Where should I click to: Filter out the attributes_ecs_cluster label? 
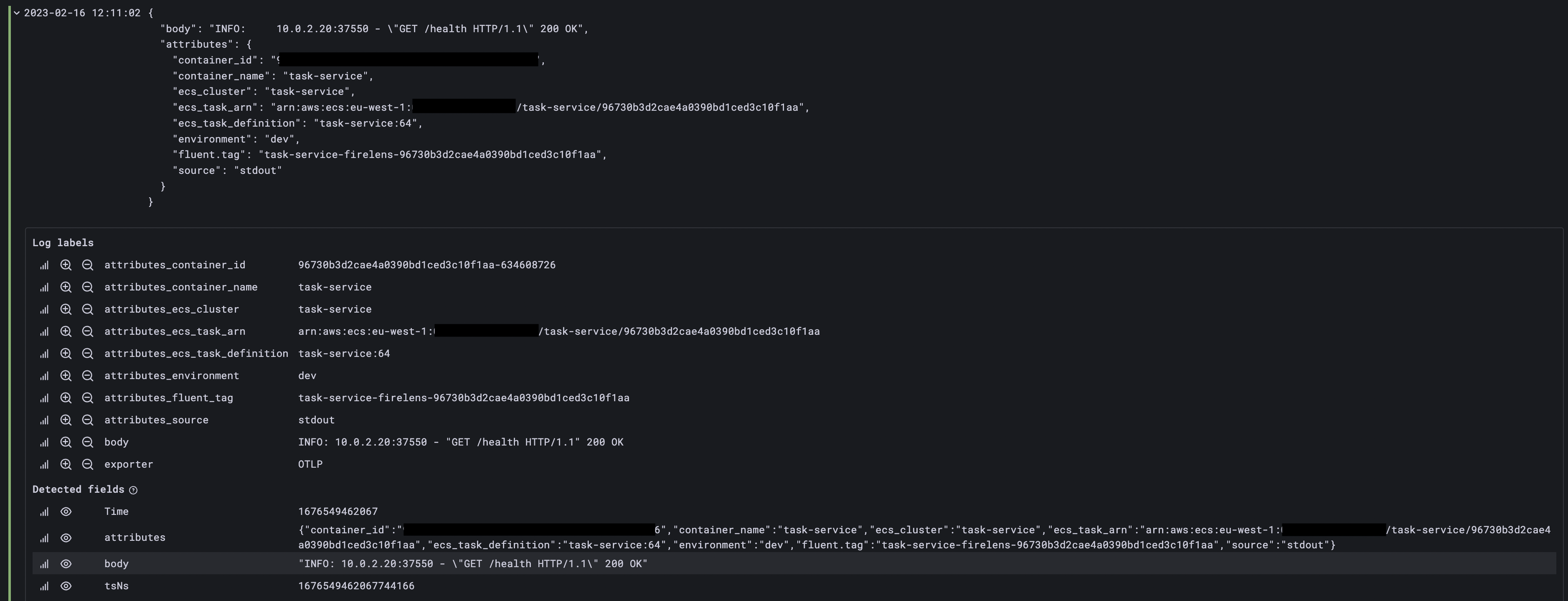[x=88, y=309]
